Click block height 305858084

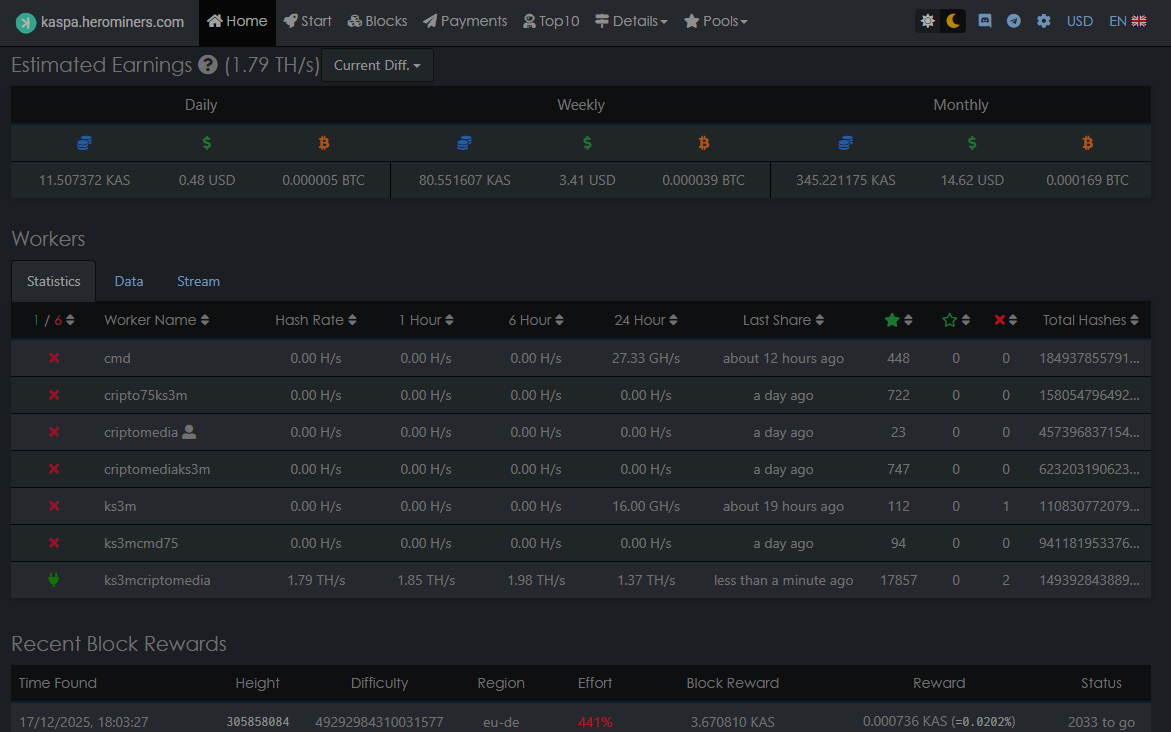click(x=258, y=722)
